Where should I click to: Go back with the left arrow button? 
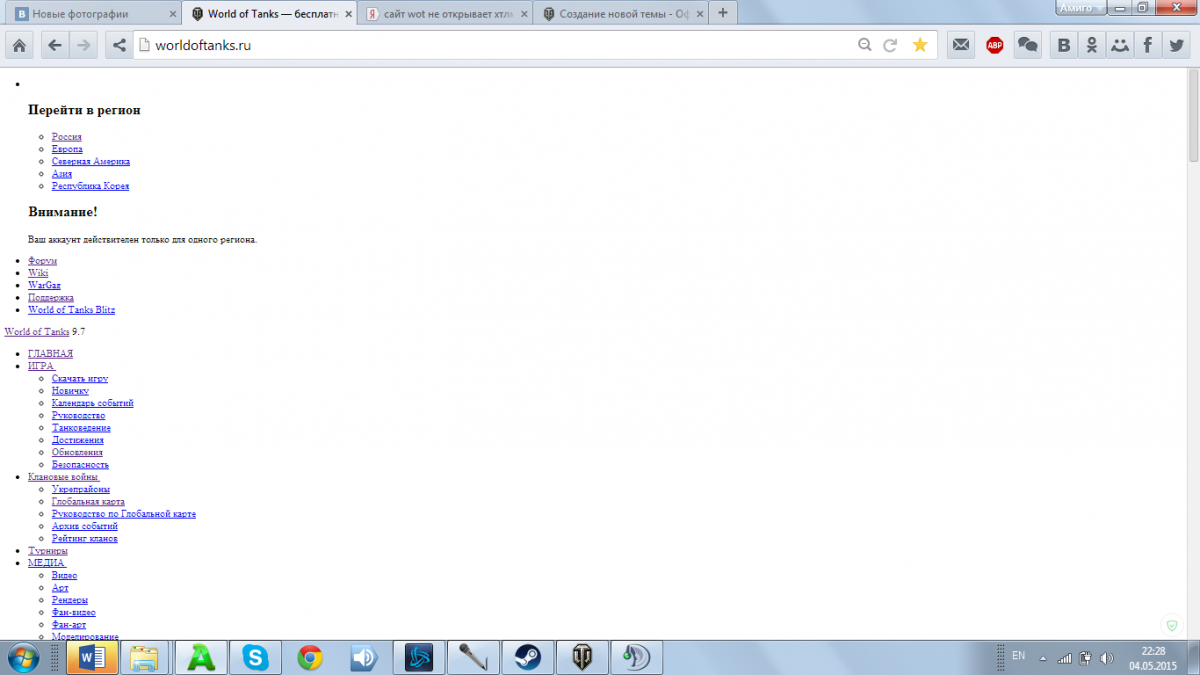pyautogui.click(x=54, y=45)
